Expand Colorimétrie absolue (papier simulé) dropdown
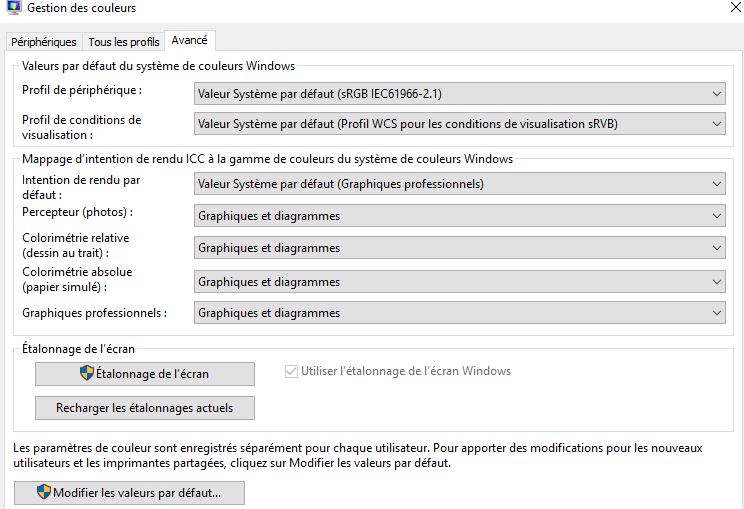The height and width of the screenshot is (509, 744). 459,282
